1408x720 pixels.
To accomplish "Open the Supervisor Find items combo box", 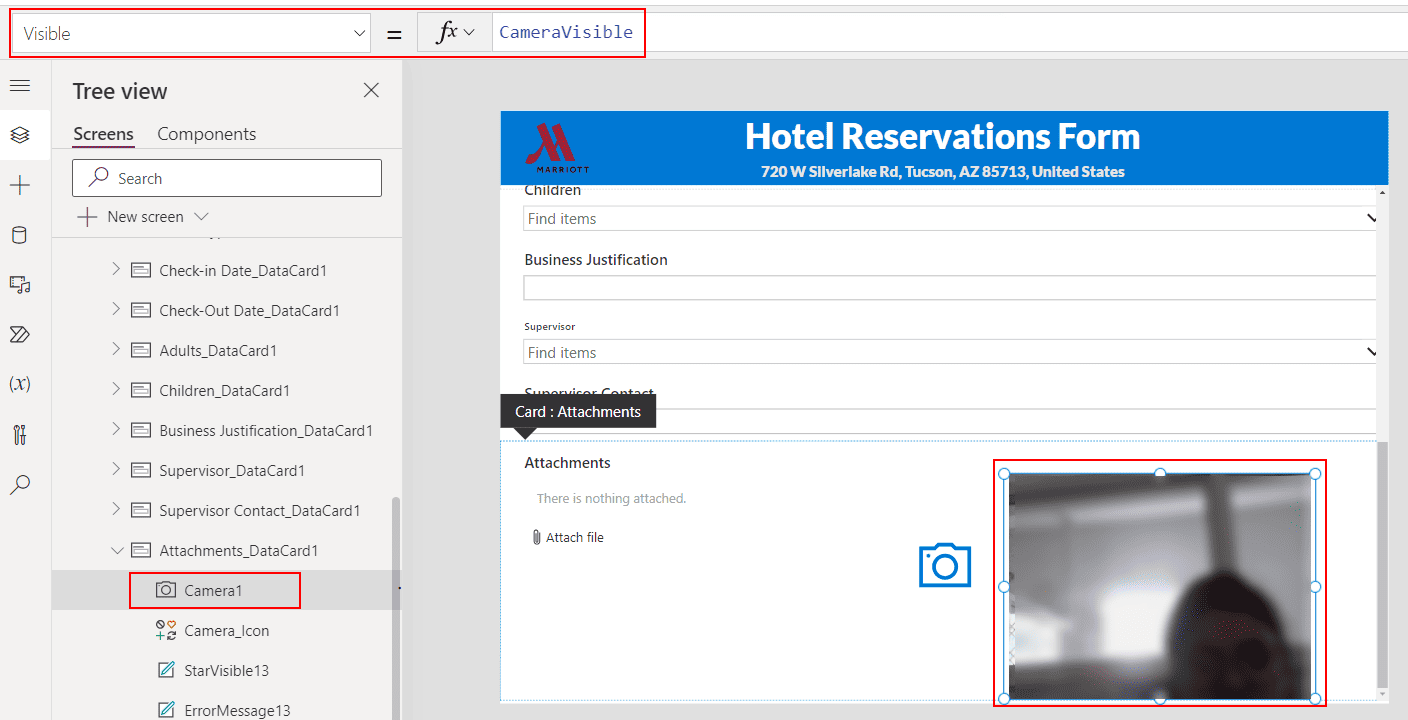I will click(x=950, y=352).
